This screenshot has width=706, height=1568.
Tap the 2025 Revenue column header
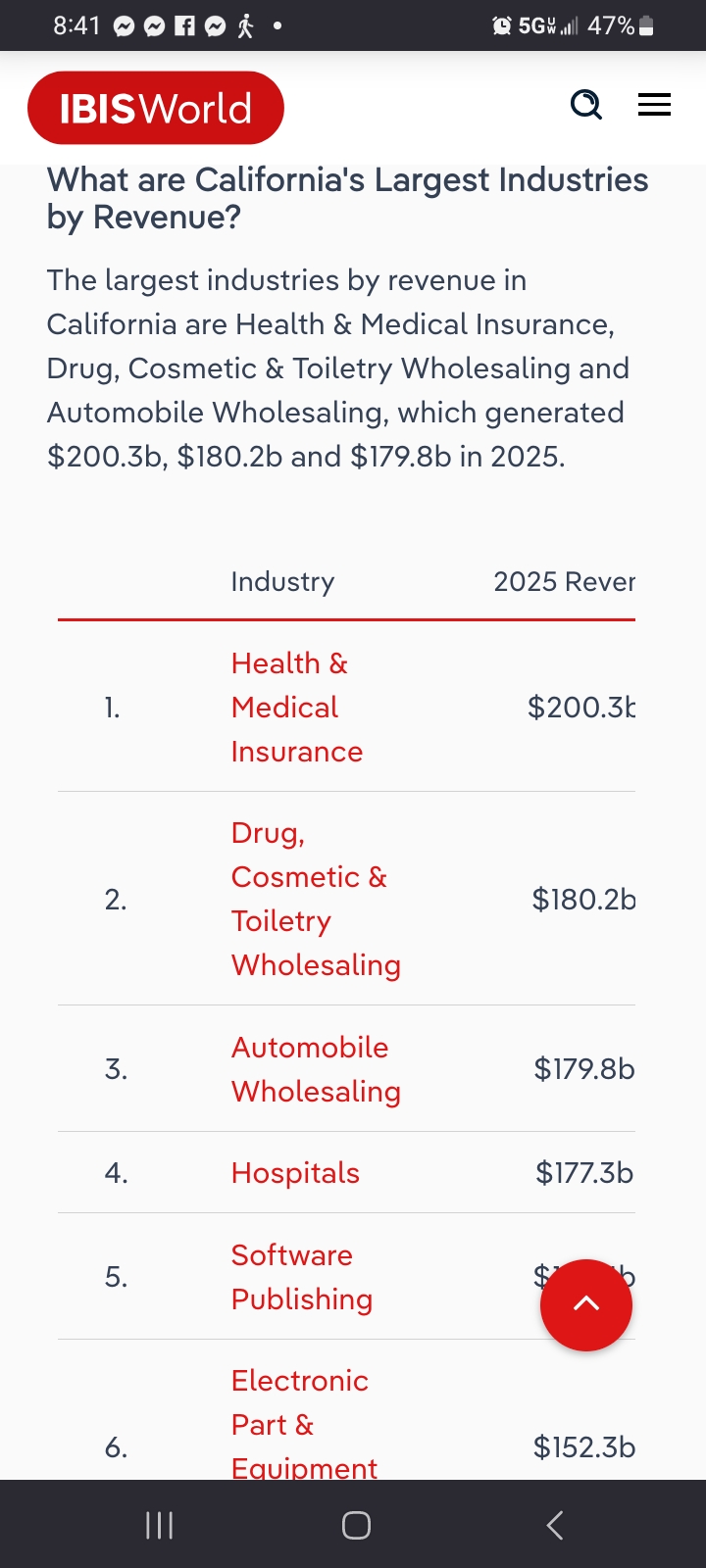564,582
